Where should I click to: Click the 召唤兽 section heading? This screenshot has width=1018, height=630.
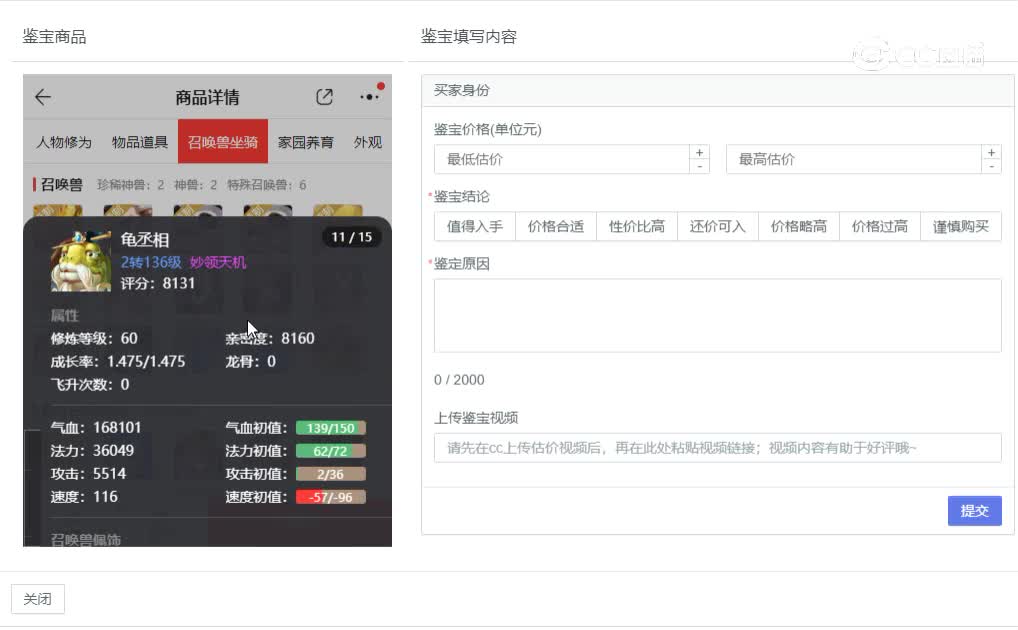(62, 185)
